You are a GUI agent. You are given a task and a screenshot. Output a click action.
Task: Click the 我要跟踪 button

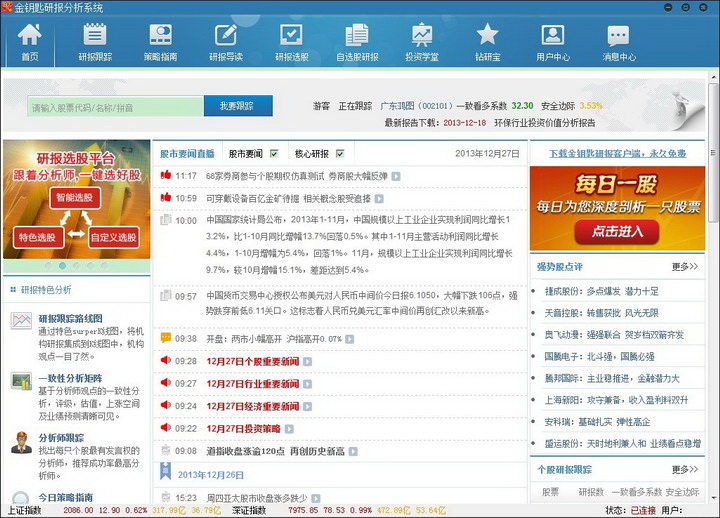pyautogui.click(x=238, y=106)
